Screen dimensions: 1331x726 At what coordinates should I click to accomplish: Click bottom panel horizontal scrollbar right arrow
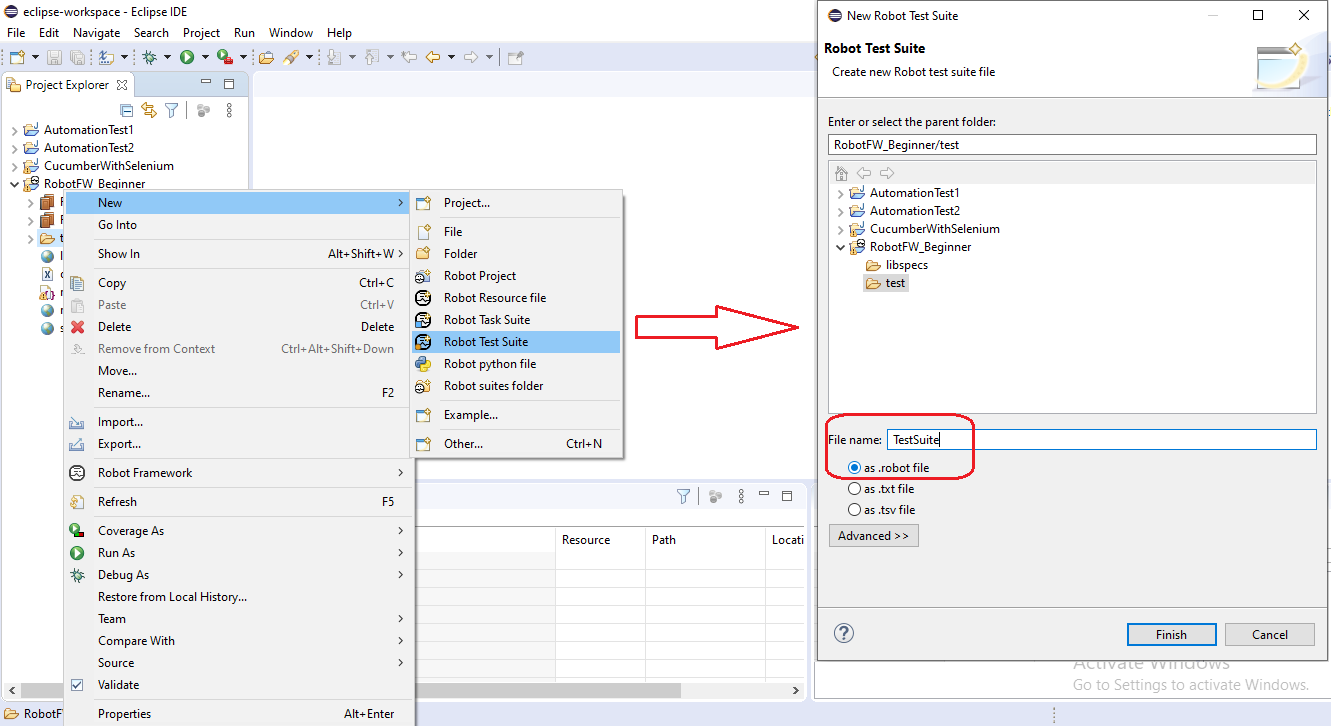(x=795, y=690)
